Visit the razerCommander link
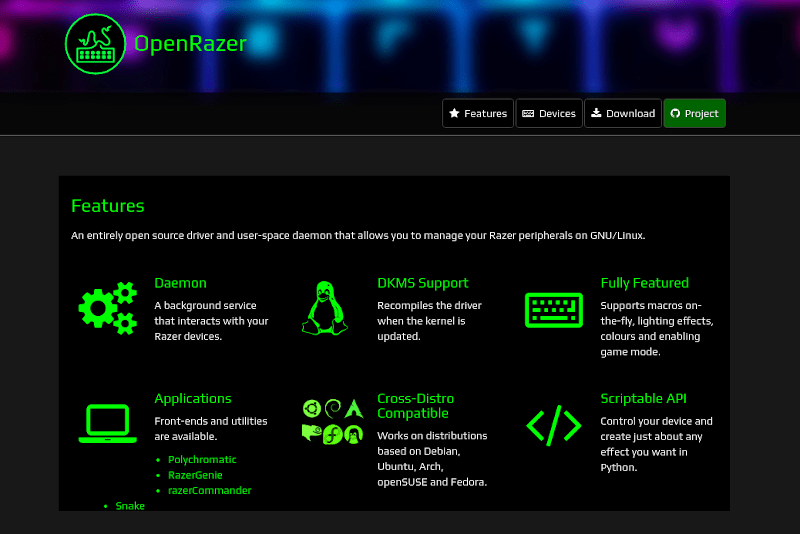 209,491
